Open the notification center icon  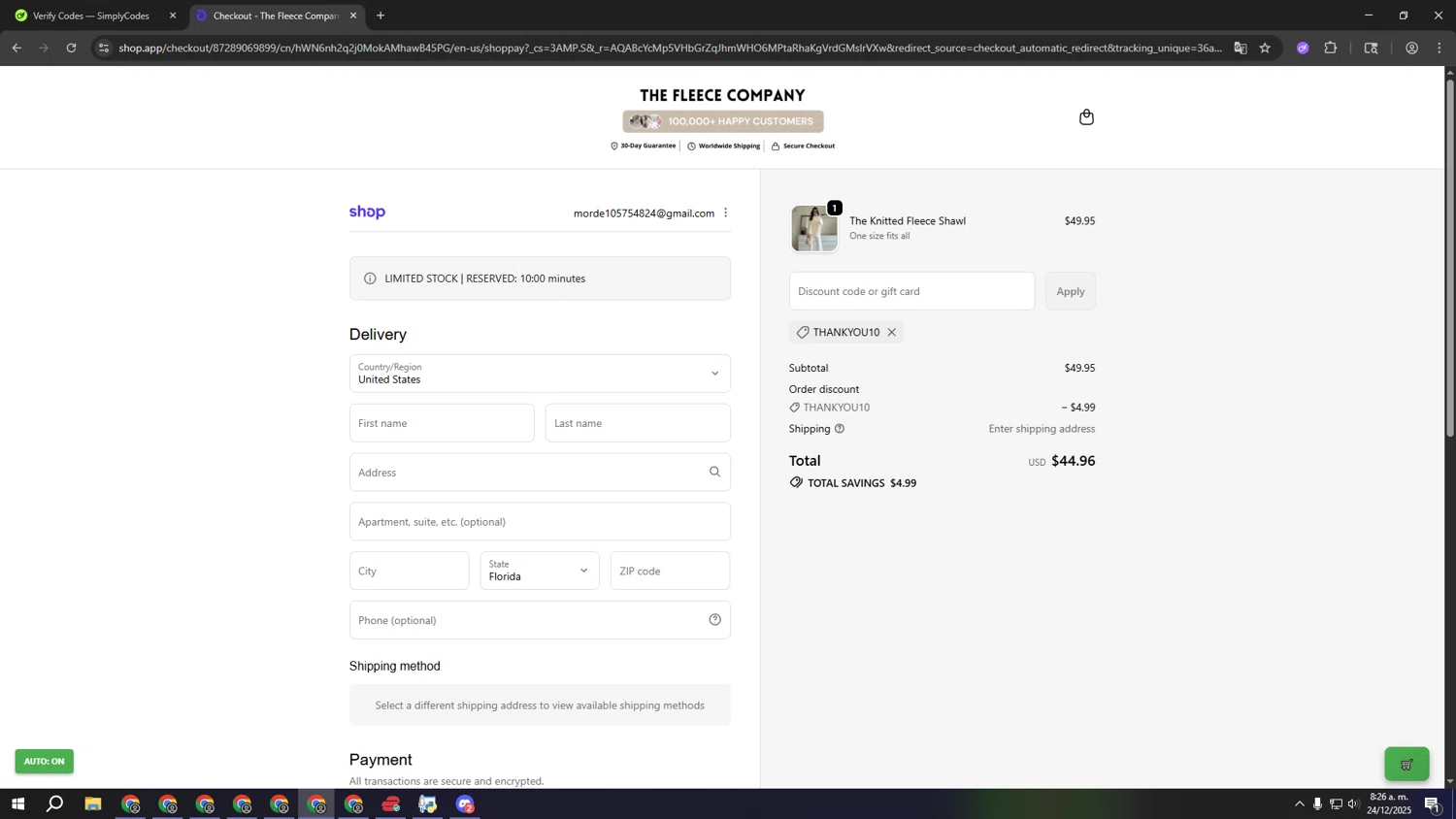(1433, 804)
